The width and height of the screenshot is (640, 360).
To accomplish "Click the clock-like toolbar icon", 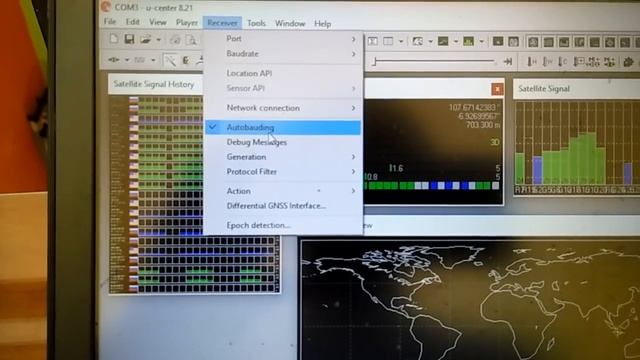I will [513, 41].
